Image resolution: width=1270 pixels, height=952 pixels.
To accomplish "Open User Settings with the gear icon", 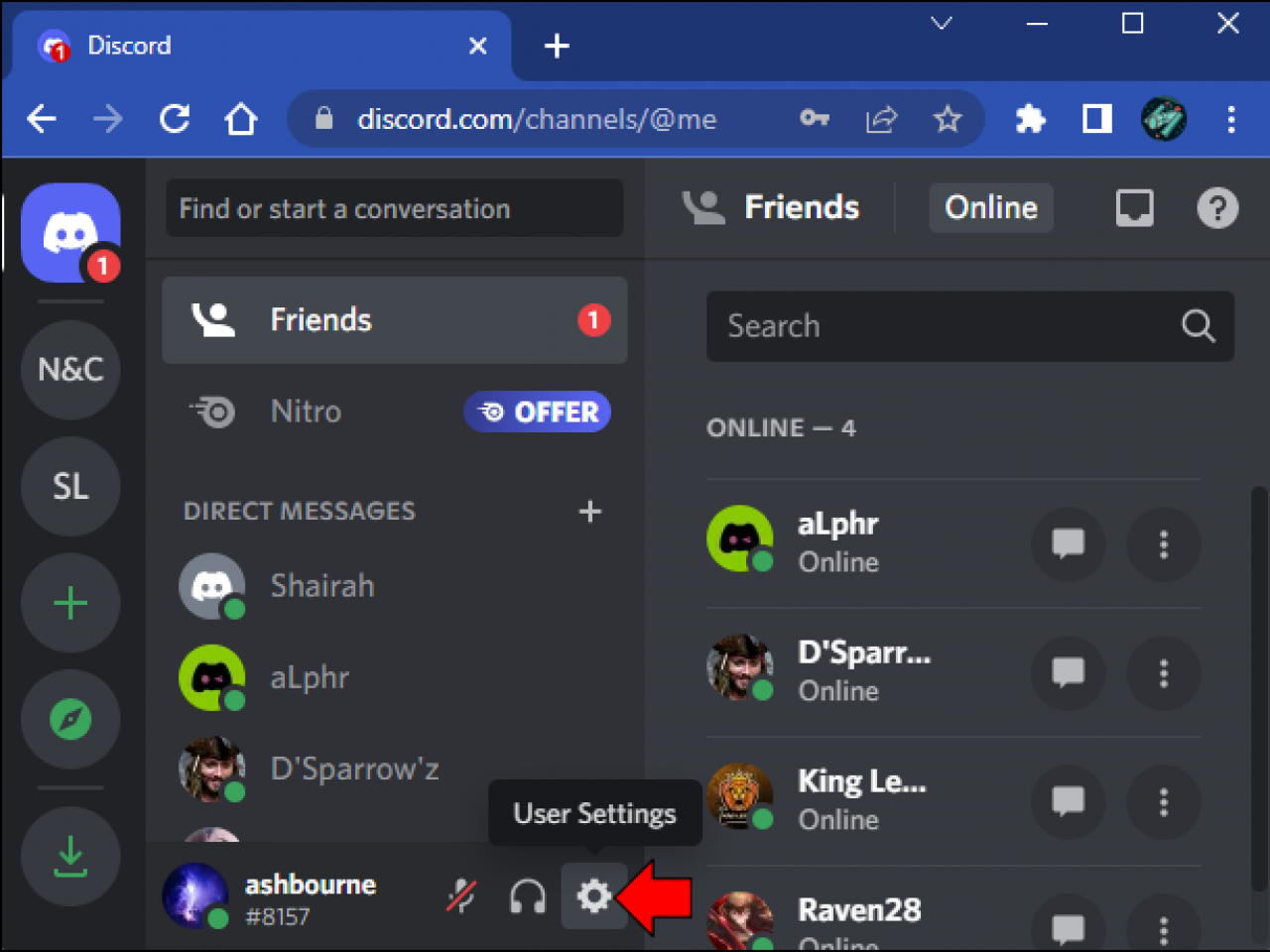I will (x=593, y=895).
